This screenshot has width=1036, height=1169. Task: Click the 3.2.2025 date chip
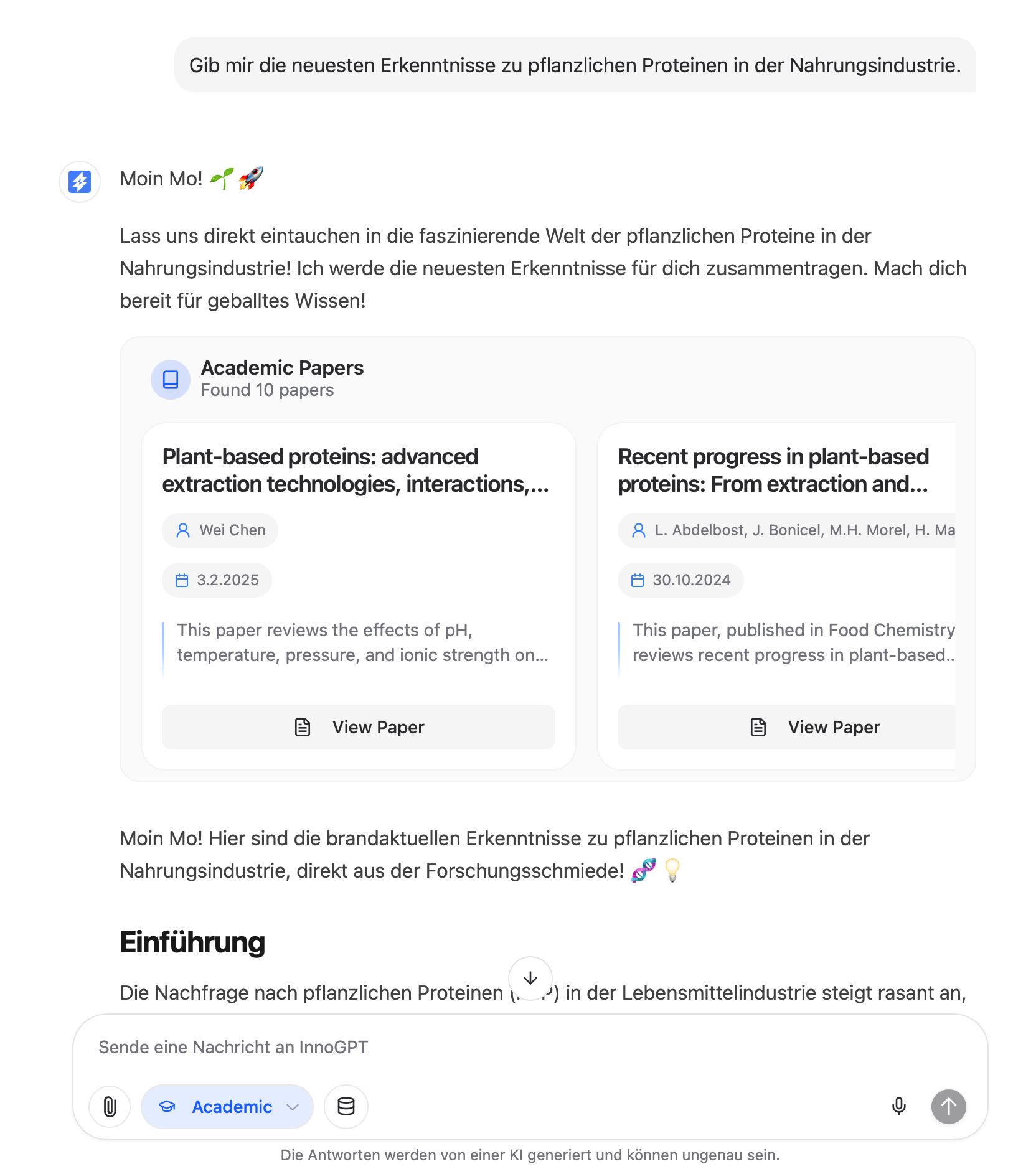217,580
